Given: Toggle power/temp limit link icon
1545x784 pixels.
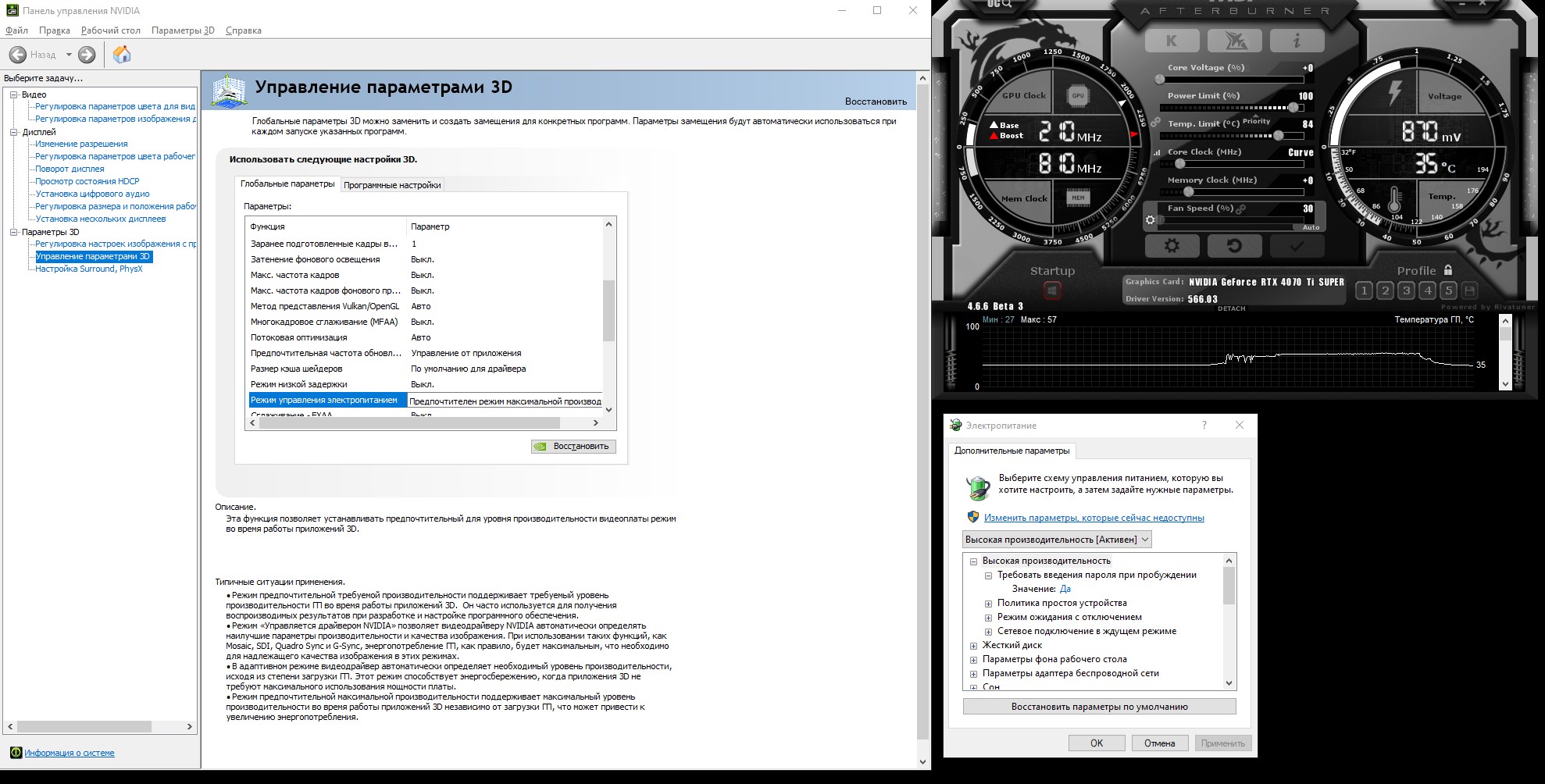Looking at the screenshot, I should (1155, 123).
